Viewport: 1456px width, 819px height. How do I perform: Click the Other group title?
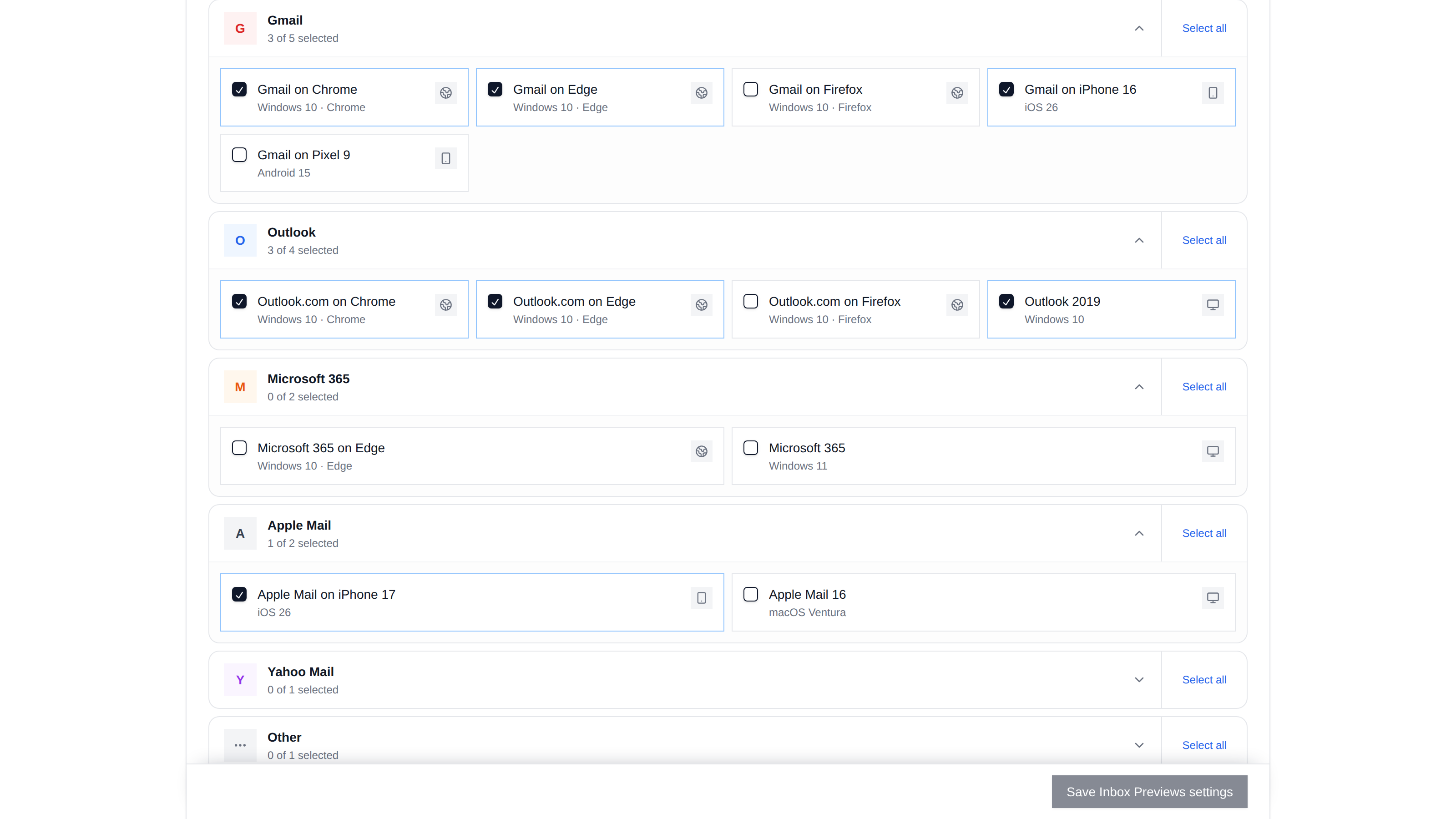(x=284, y=737)
